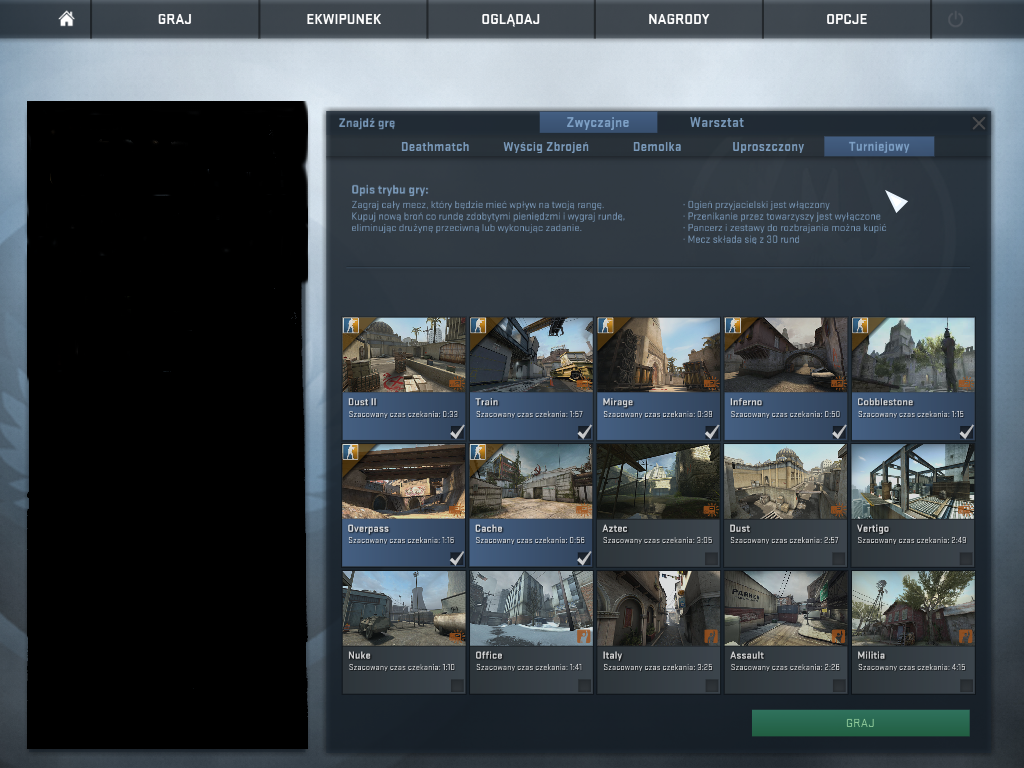The width and height of the screenshot is (1024, 768).
Task: Click the CS:GO badge on Dust II
Action: [351, 325]
